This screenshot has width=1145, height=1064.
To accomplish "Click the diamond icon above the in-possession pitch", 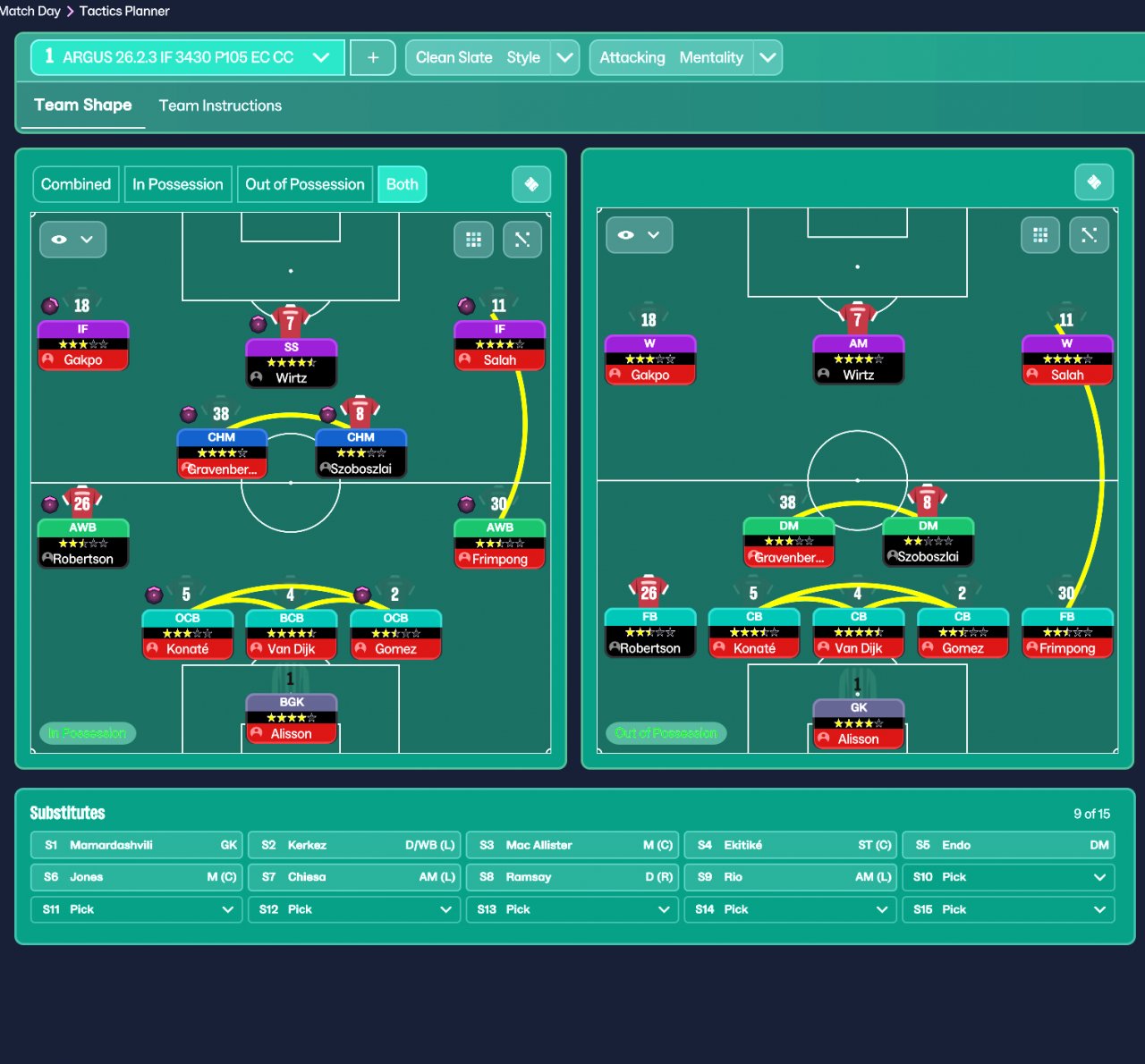I will (531, 184).
